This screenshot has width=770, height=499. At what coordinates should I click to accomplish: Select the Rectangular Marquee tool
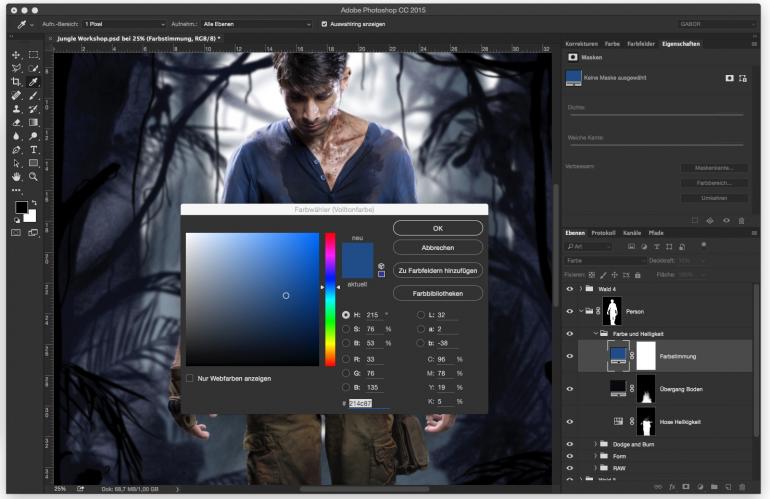33,55
